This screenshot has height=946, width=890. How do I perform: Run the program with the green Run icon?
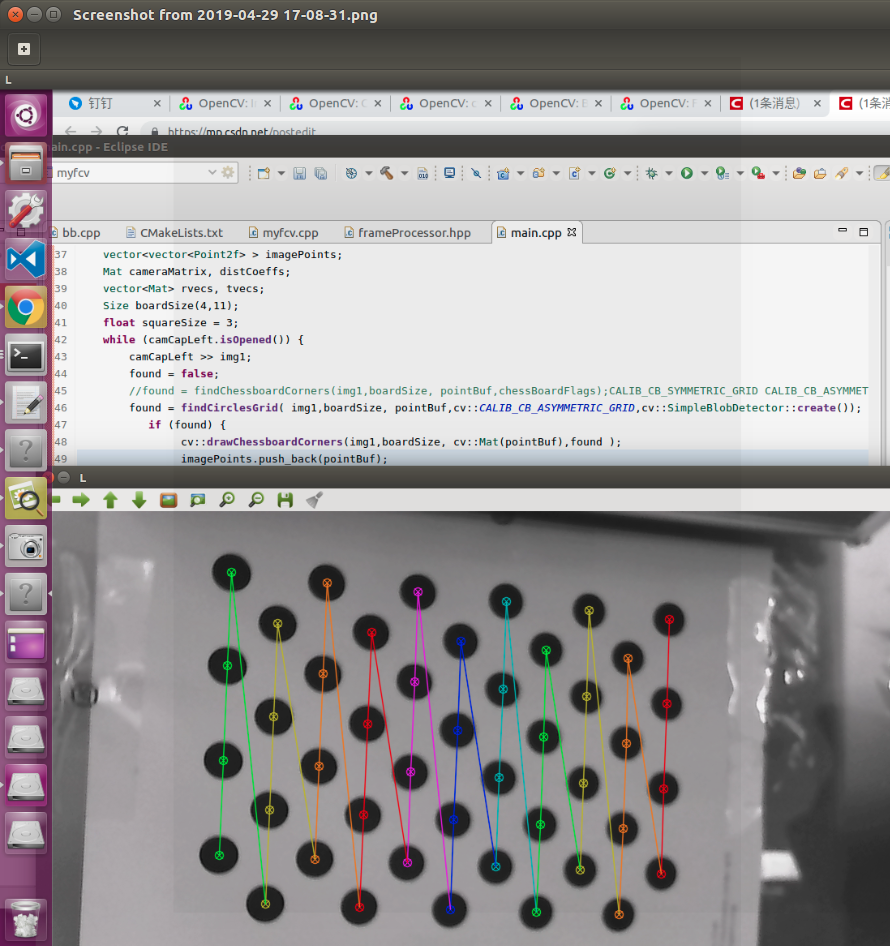[x=685, y=172]
